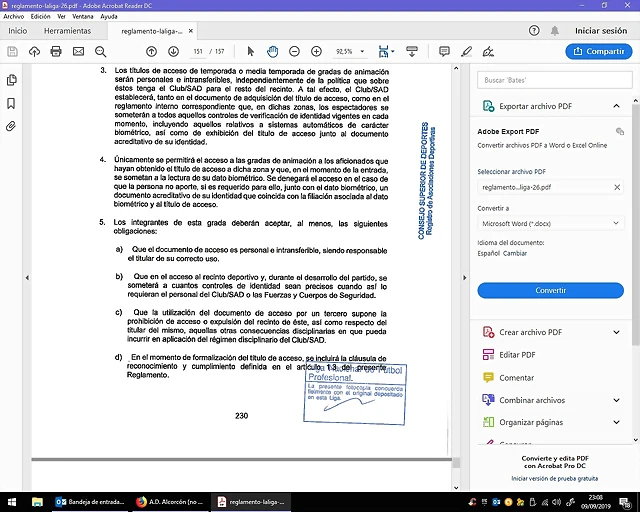Viewport: 640px width, 512px height.
Task: Click document scrollbar up arrow
Action: pyautogui.click(x=456, y=69)
